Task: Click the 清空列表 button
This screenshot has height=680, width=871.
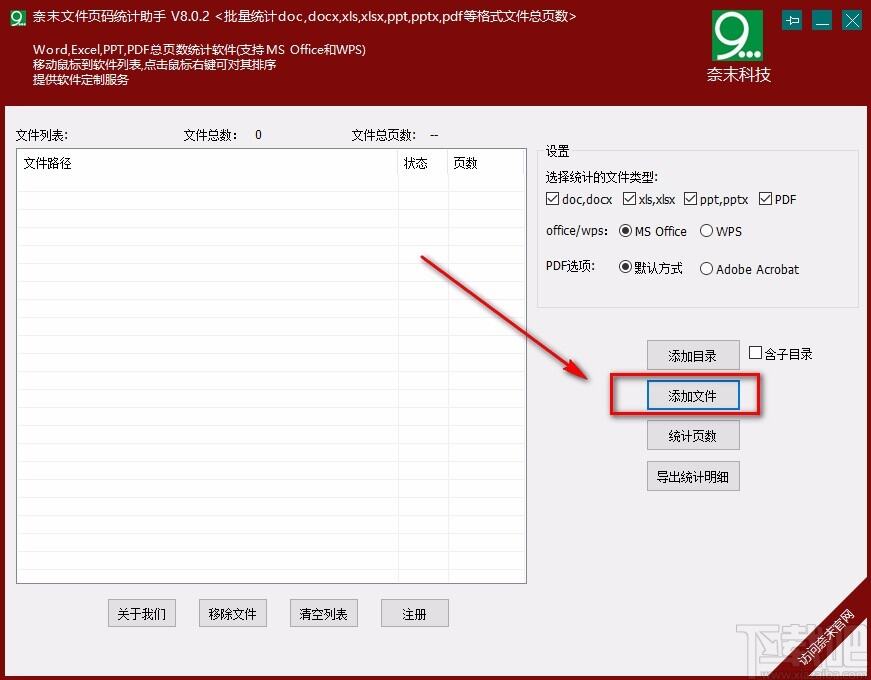Action: [323, 613]
